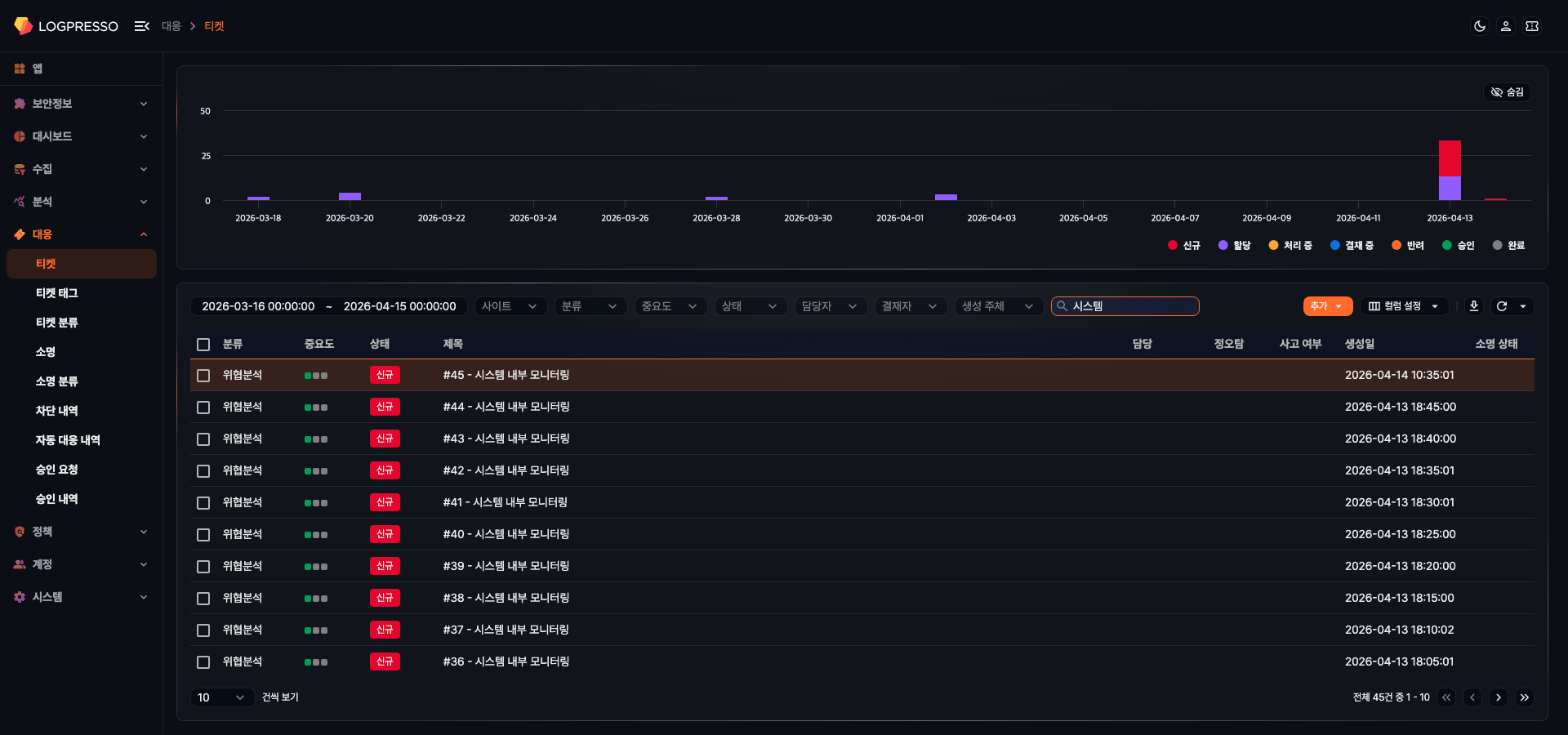Viewport: 1568px width, 735px height.
Task: Toggle dark mode moon icon
Action: click(1479, 26)
